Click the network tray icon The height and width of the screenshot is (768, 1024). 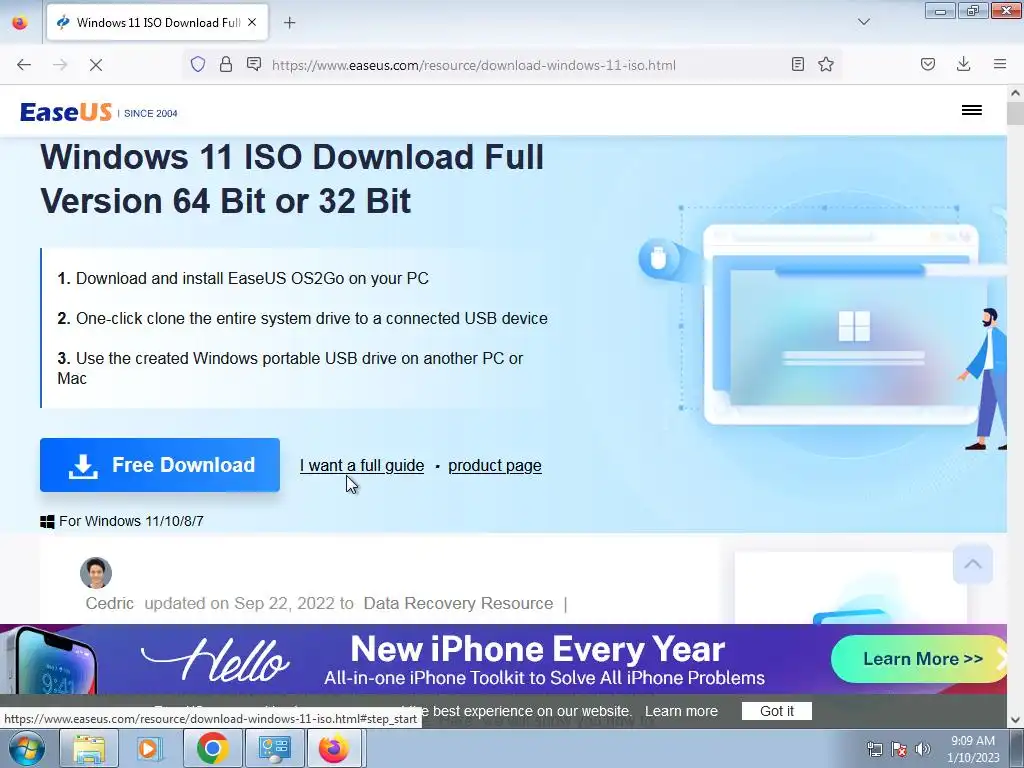(x=874, y=749)
